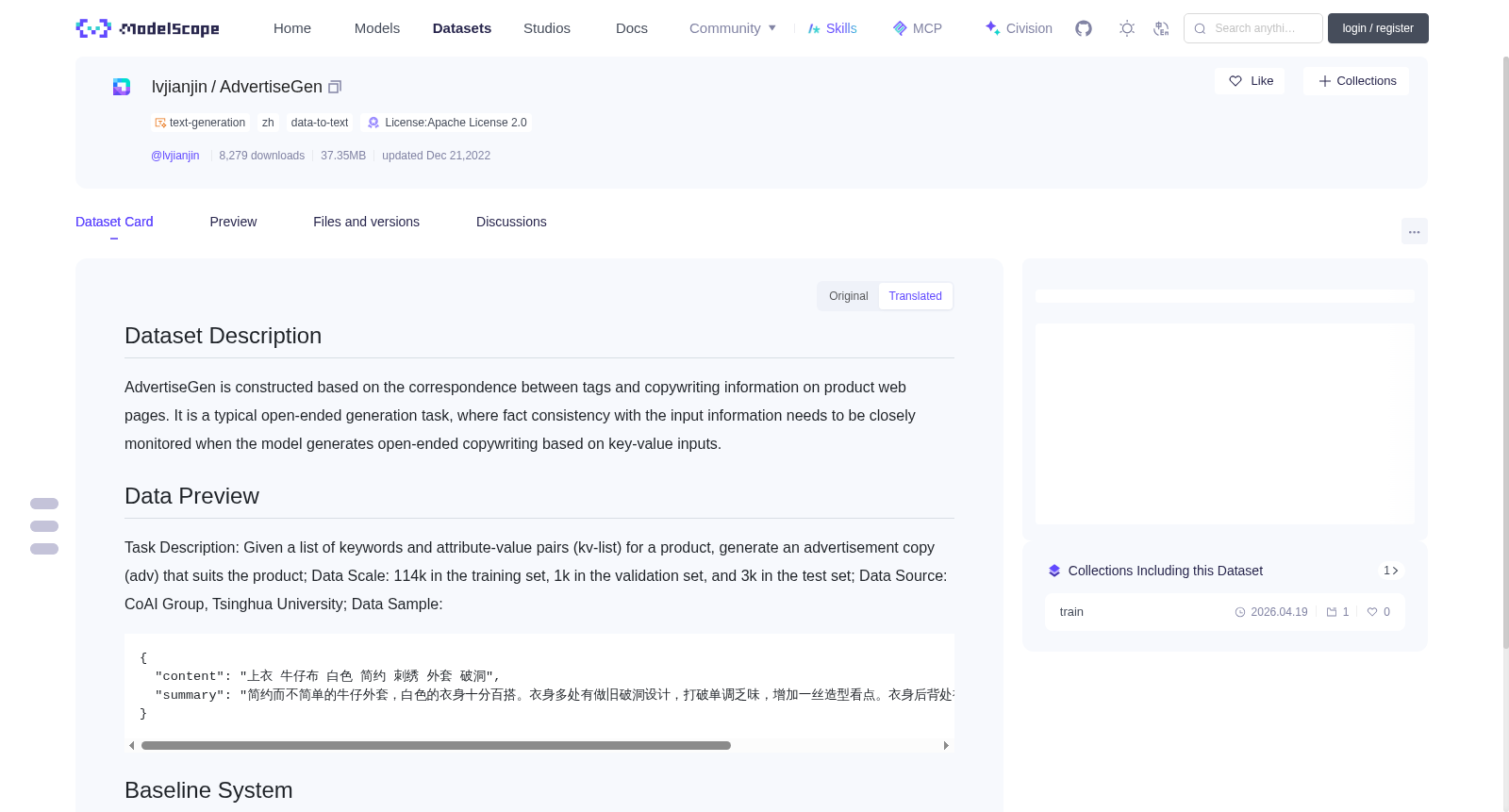This screenshot has width=1509, height=812.
Task: Click the data-to-text tag
Action: pyautogui.click(x=320, y=123)
